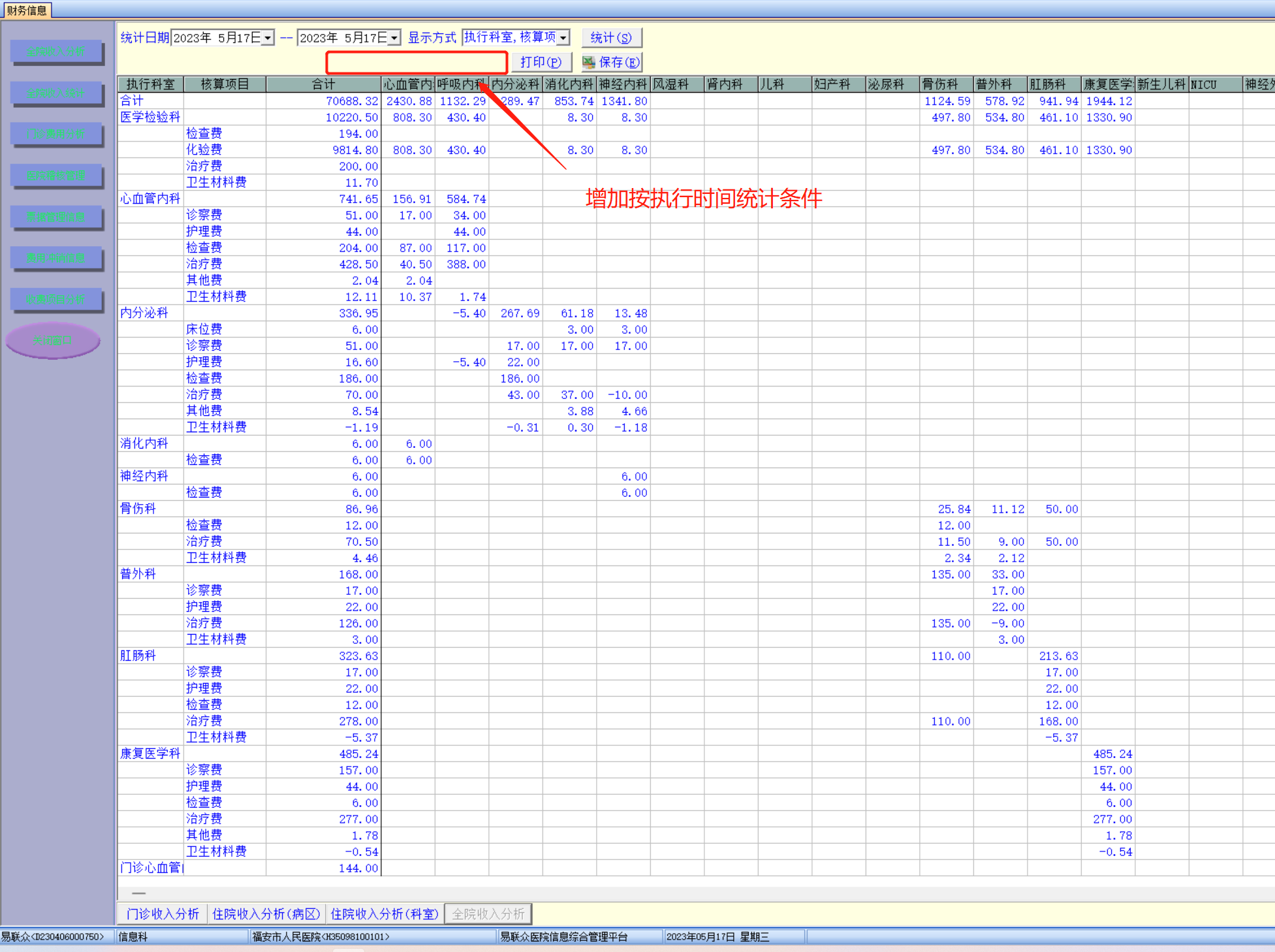Click the purple 关闭窗口 oval button
The image size is (1275, 952).
[x=53, y=340]
